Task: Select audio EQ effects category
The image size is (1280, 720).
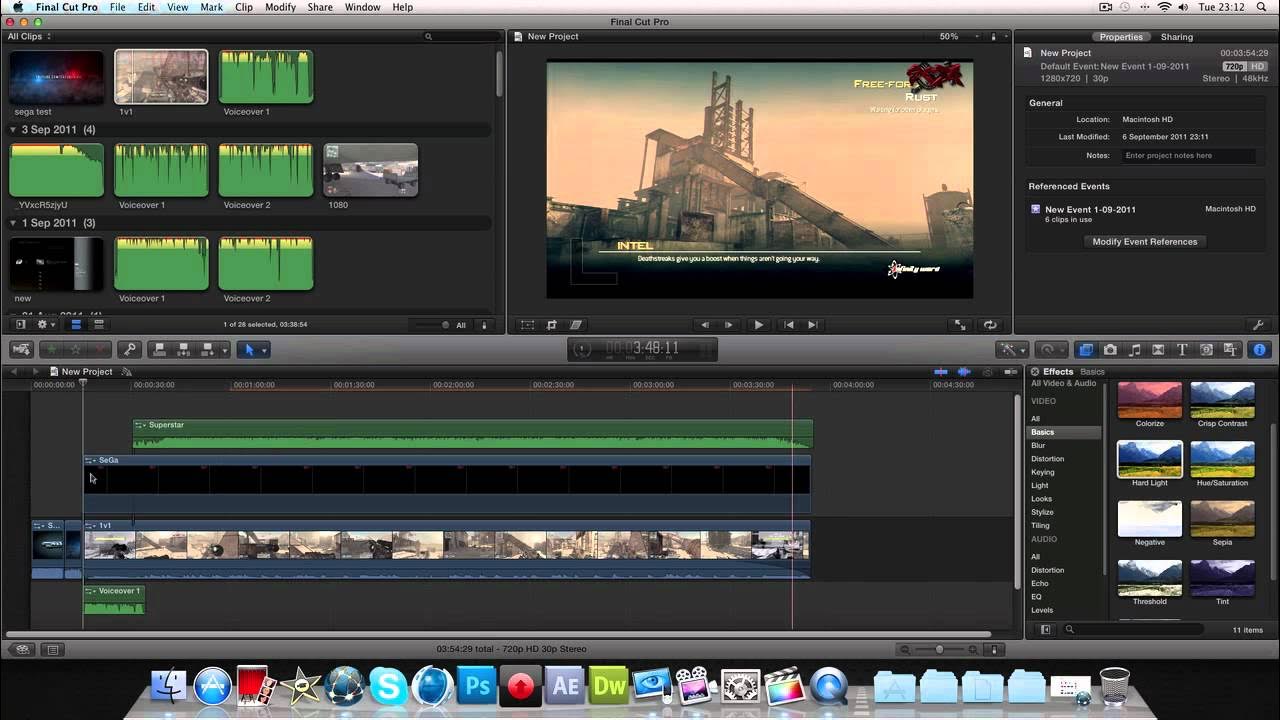Action: (x=1036, y=597)
